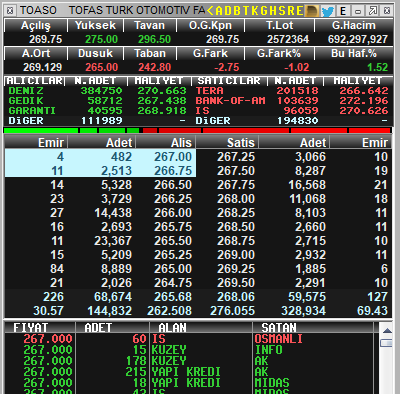Click seller BANK-OF-AM row

(x=292, y=101)
